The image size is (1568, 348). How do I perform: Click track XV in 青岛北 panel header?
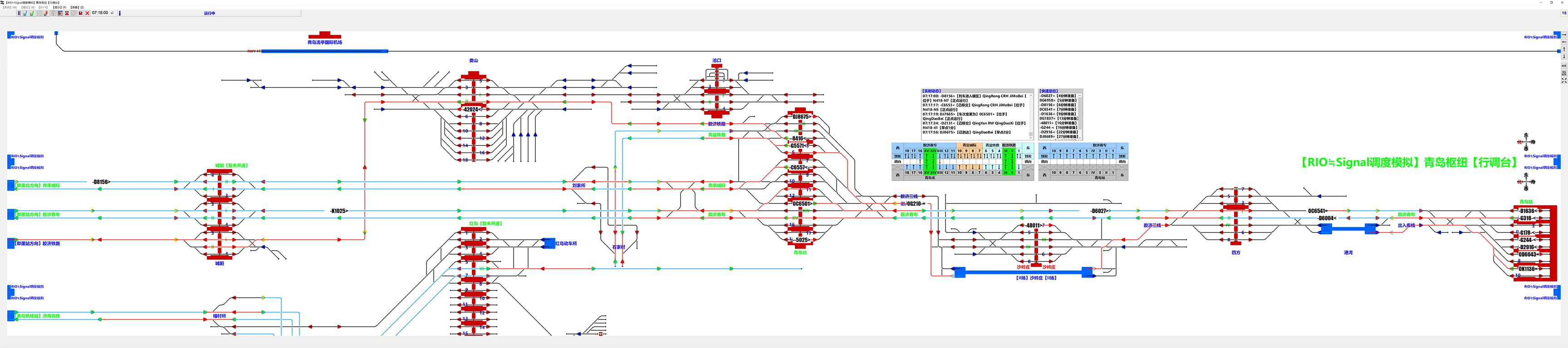(x=927, y=151)
